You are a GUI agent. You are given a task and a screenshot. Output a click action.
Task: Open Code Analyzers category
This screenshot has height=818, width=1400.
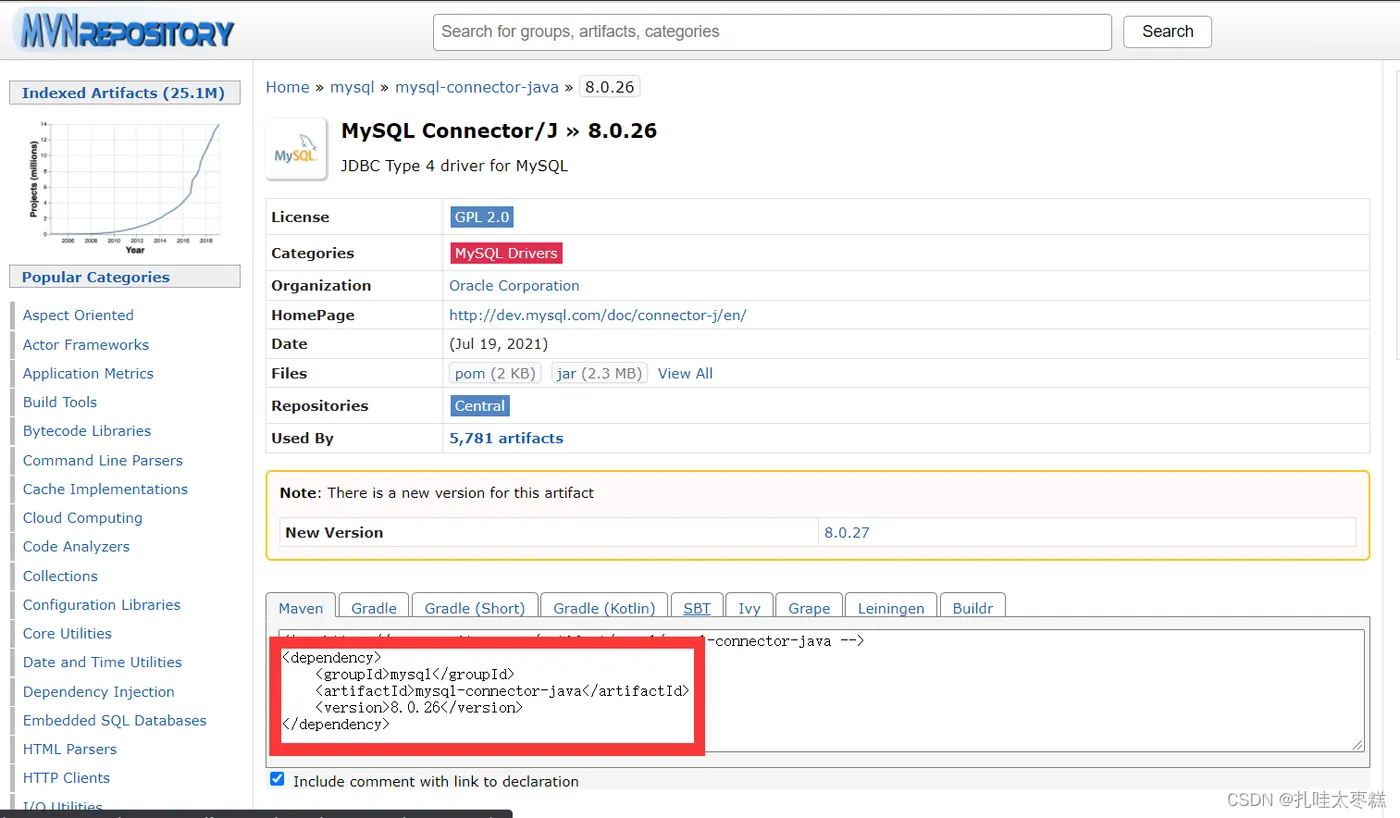click(x=76, y=547)
